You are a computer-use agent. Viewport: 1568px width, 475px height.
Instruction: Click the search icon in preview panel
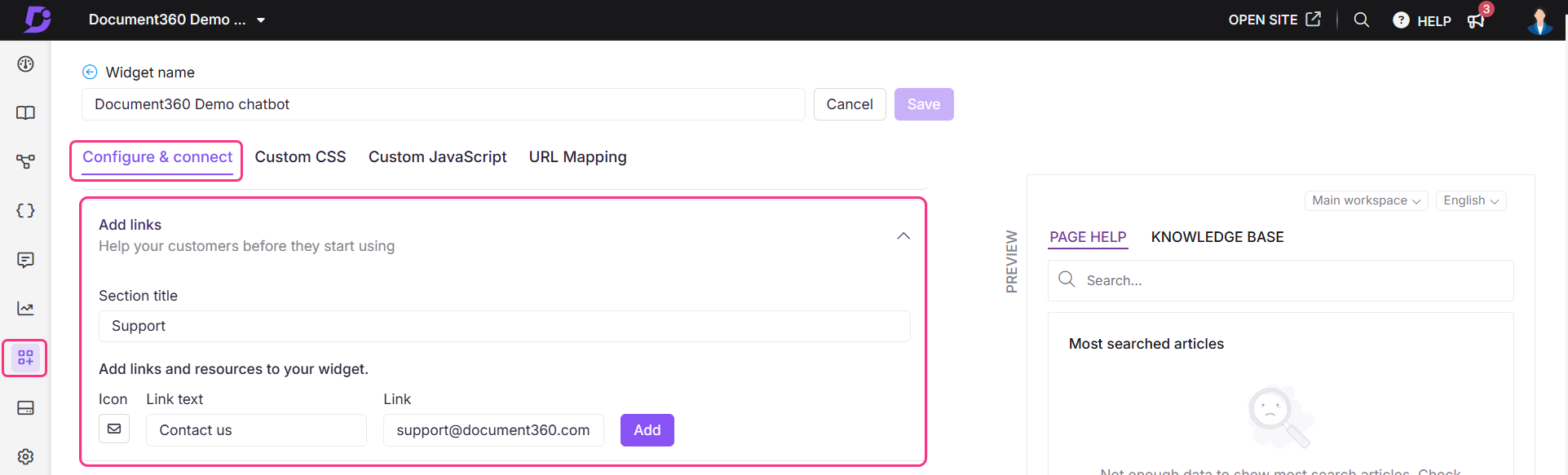point(1067,279)
